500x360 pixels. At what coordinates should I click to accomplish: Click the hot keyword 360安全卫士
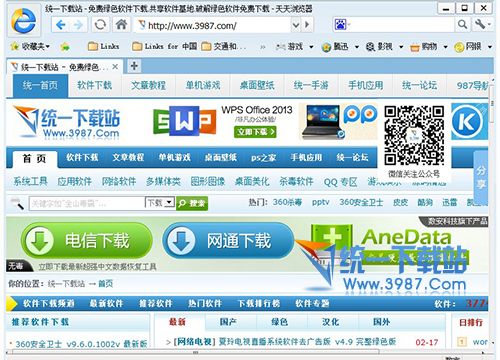361,202
